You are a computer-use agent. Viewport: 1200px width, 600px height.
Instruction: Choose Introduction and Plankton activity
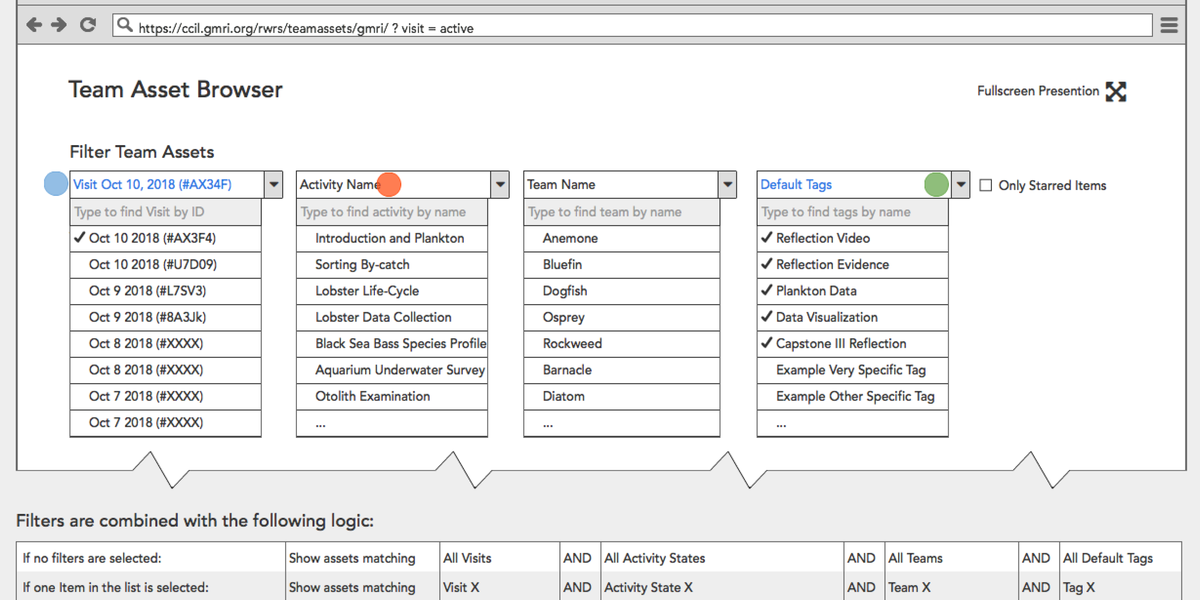click(392, 238)
